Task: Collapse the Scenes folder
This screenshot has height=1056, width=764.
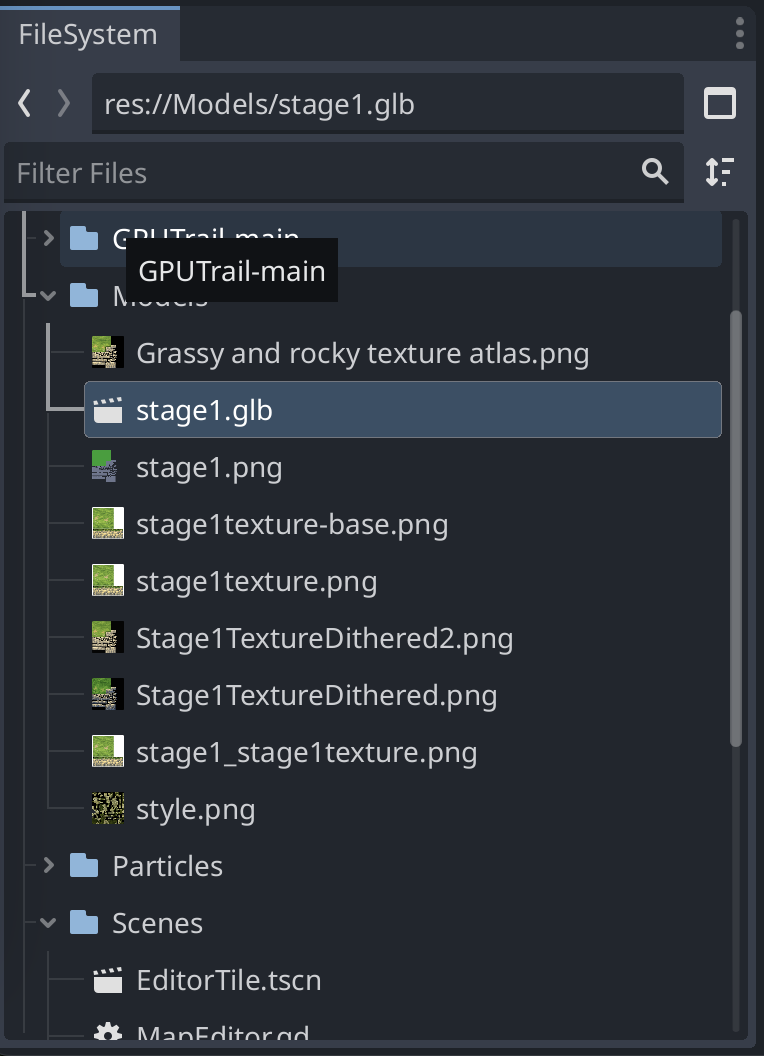Action: 48,923
